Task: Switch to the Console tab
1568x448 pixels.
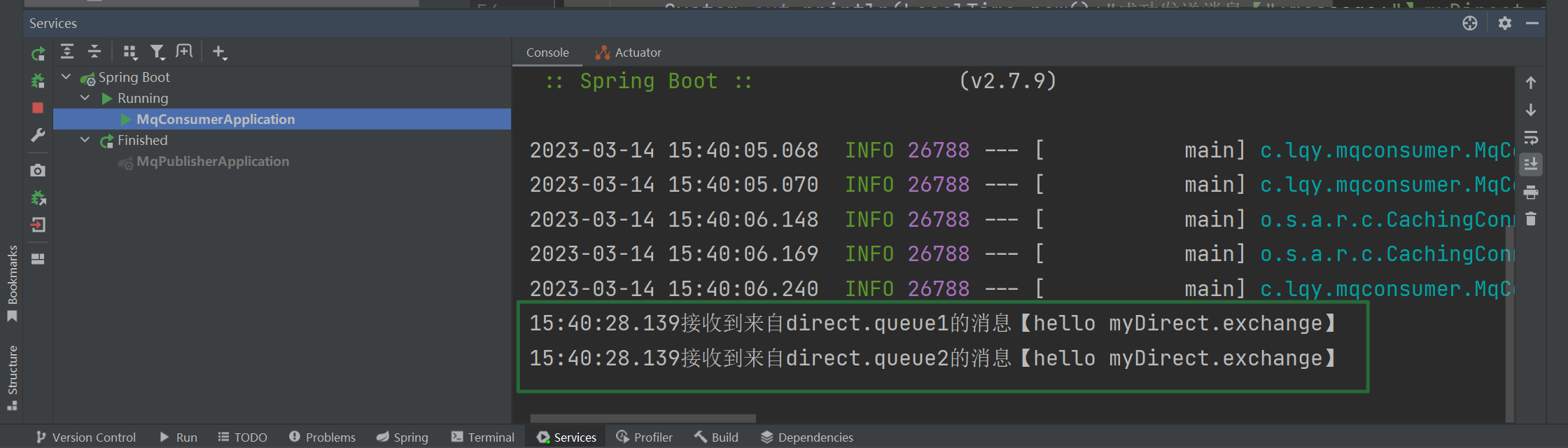Action: (x=547, y=52)
